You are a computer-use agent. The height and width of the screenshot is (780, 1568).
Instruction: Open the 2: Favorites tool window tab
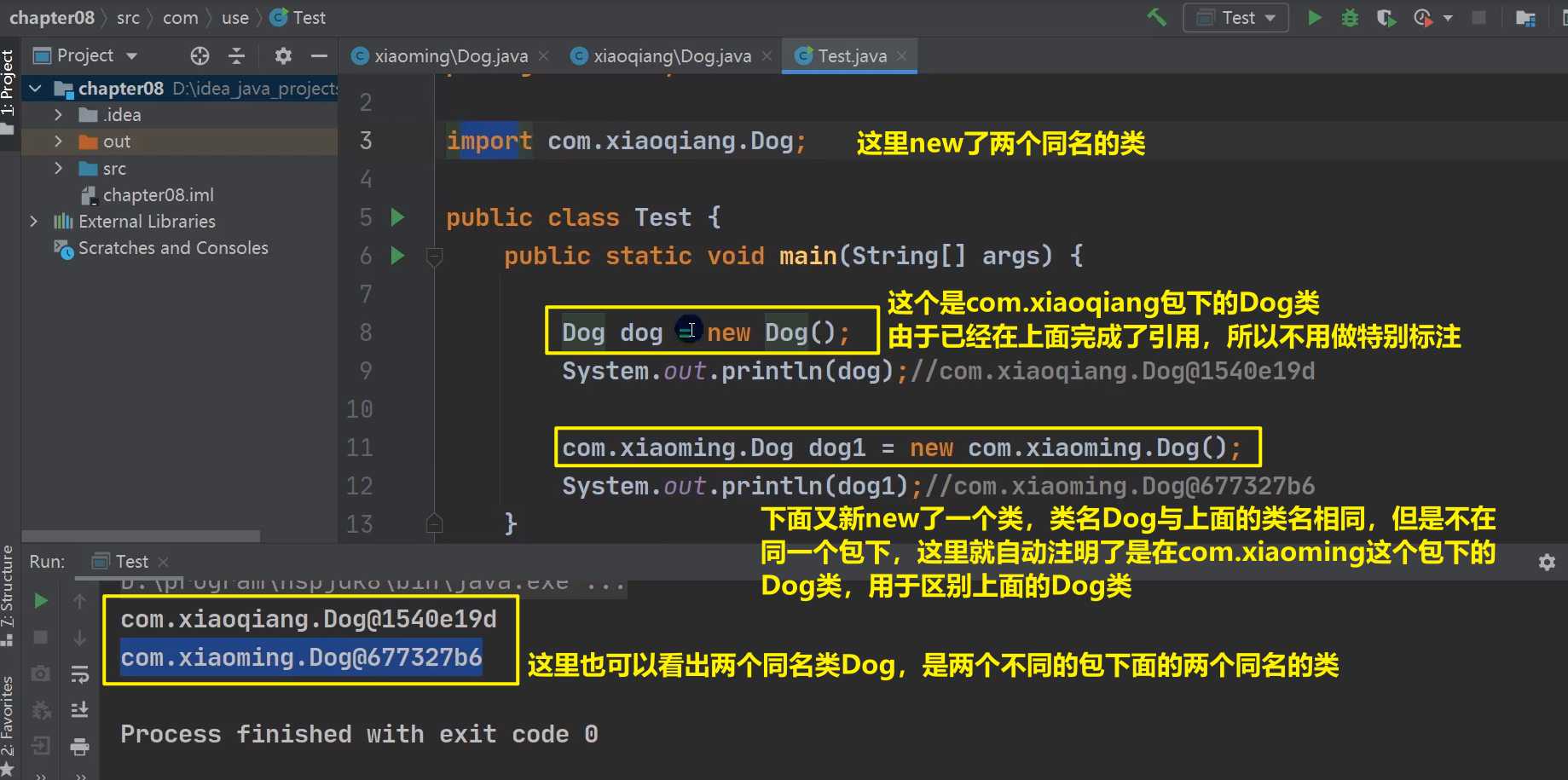8,726
